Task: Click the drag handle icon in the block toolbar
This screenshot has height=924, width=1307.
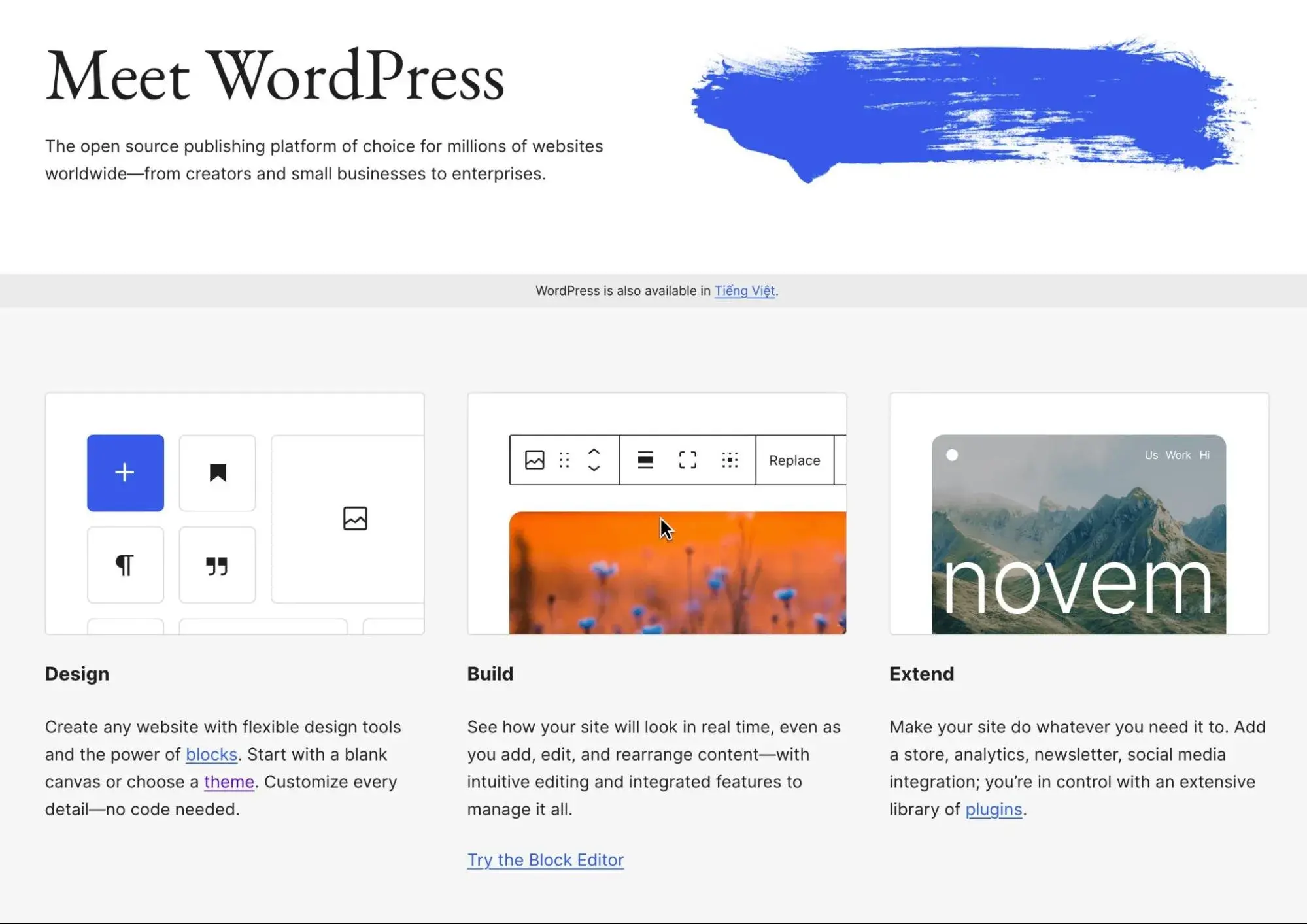Action: coord(564,460)
